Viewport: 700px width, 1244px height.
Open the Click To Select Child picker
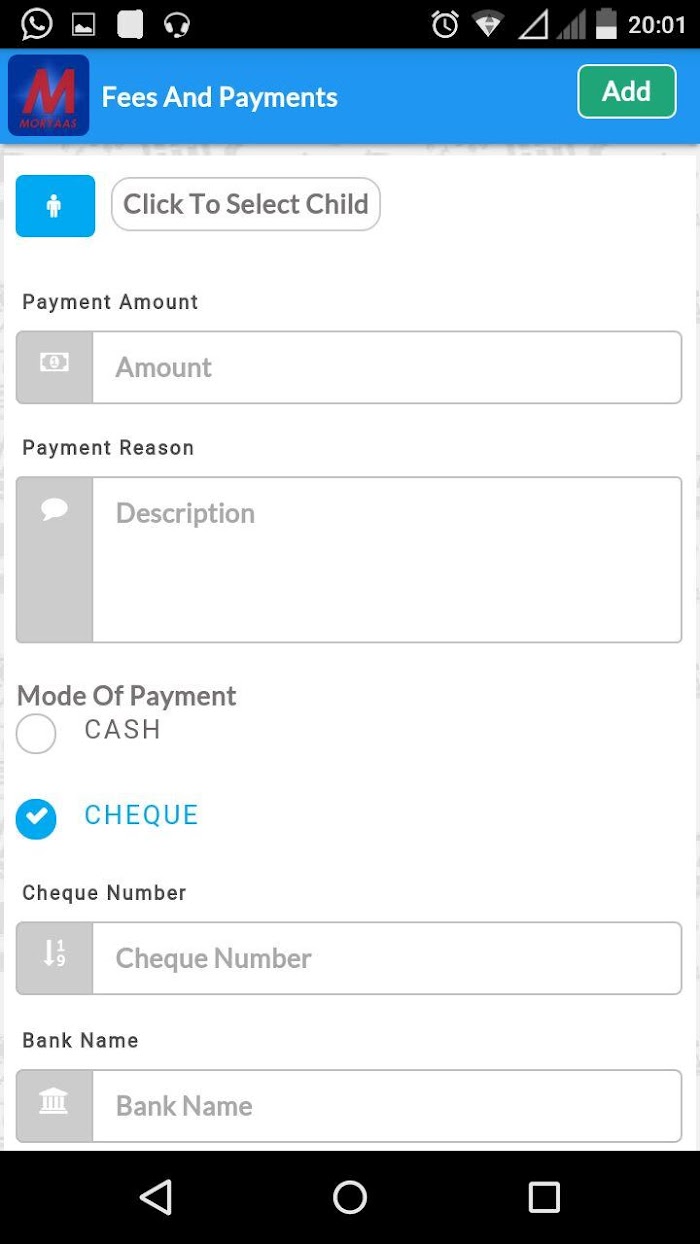(x=246, y=204)
